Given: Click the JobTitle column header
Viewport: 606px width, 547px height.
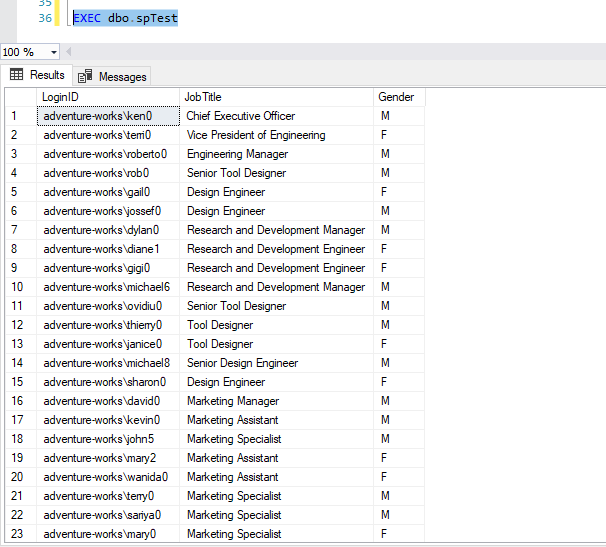Looking at the screenshot, I should (x=276, y=97).
